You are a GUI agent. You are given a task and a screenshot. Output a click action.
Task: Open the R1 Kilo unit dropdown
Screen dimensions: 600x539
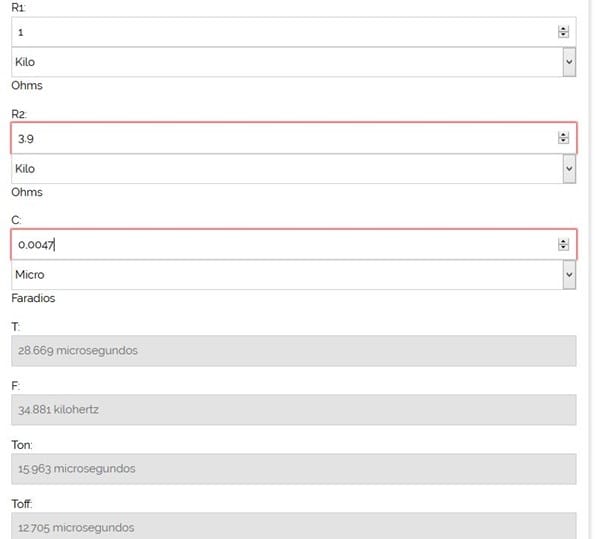[568, 62]
